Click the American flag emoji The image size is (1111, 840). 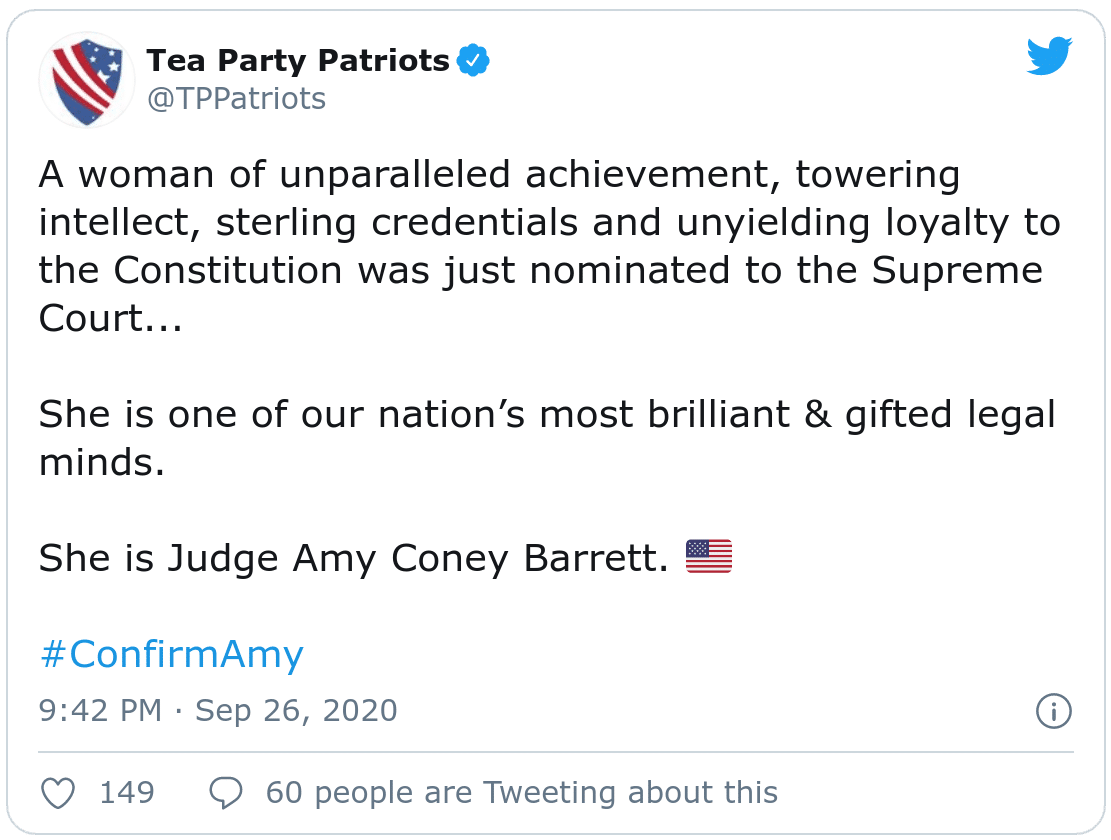click(x=709, y=557)
